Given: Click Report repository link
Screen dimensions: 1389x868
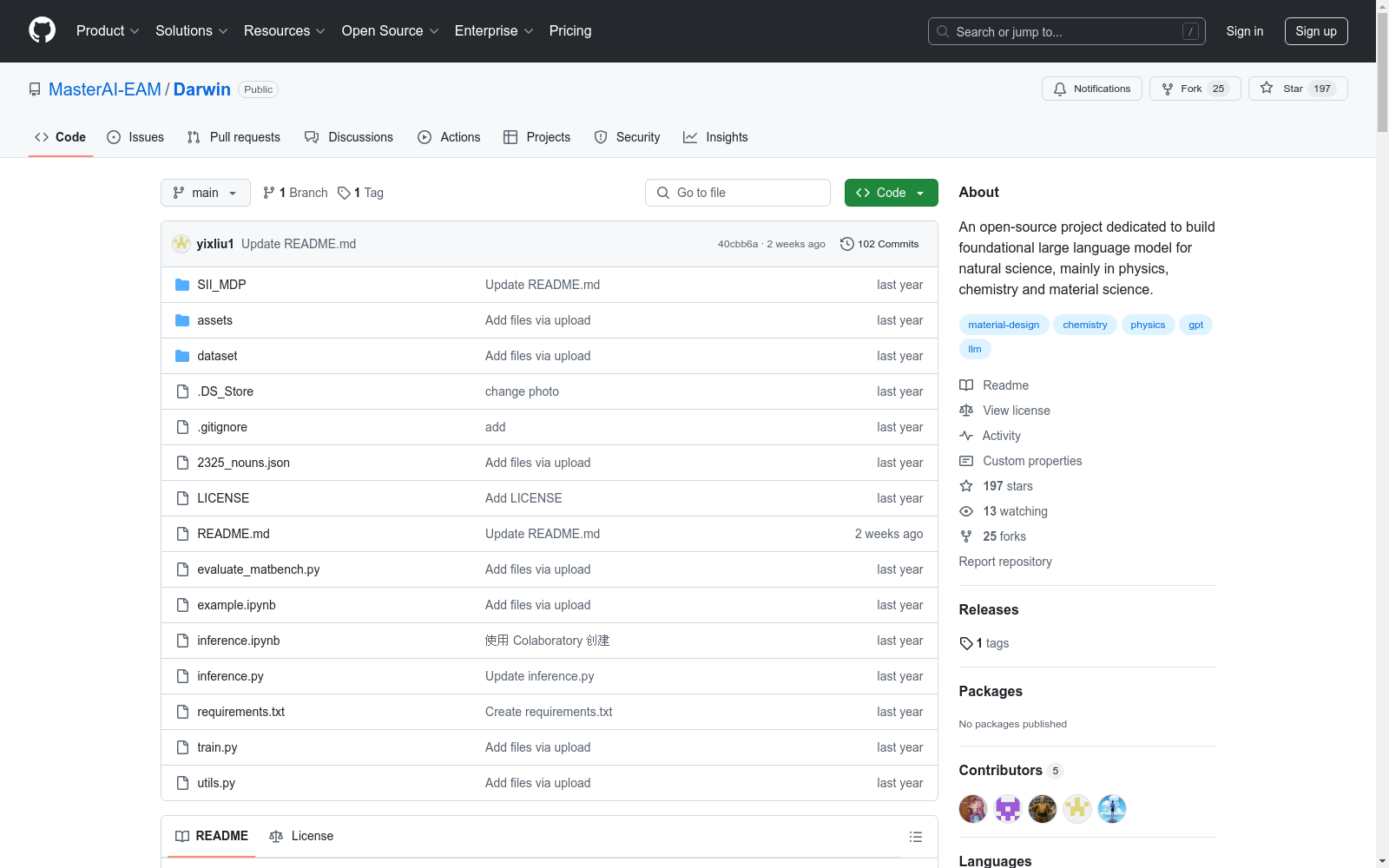Looking at the screenshot, I should click(1005, 562).
